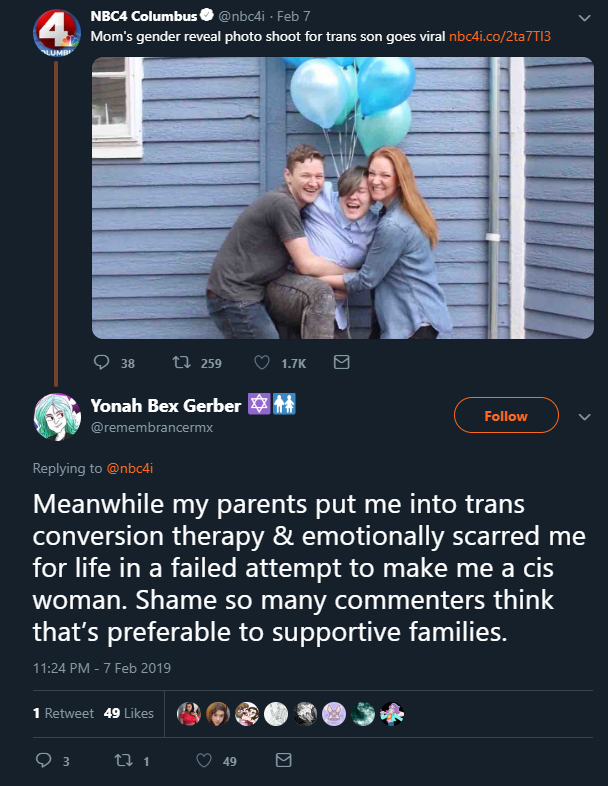This screenshot has width=608, height=786.
Task: Open Yonah Bex Gerber's profile avatar
Action: [x=57, y=417]
